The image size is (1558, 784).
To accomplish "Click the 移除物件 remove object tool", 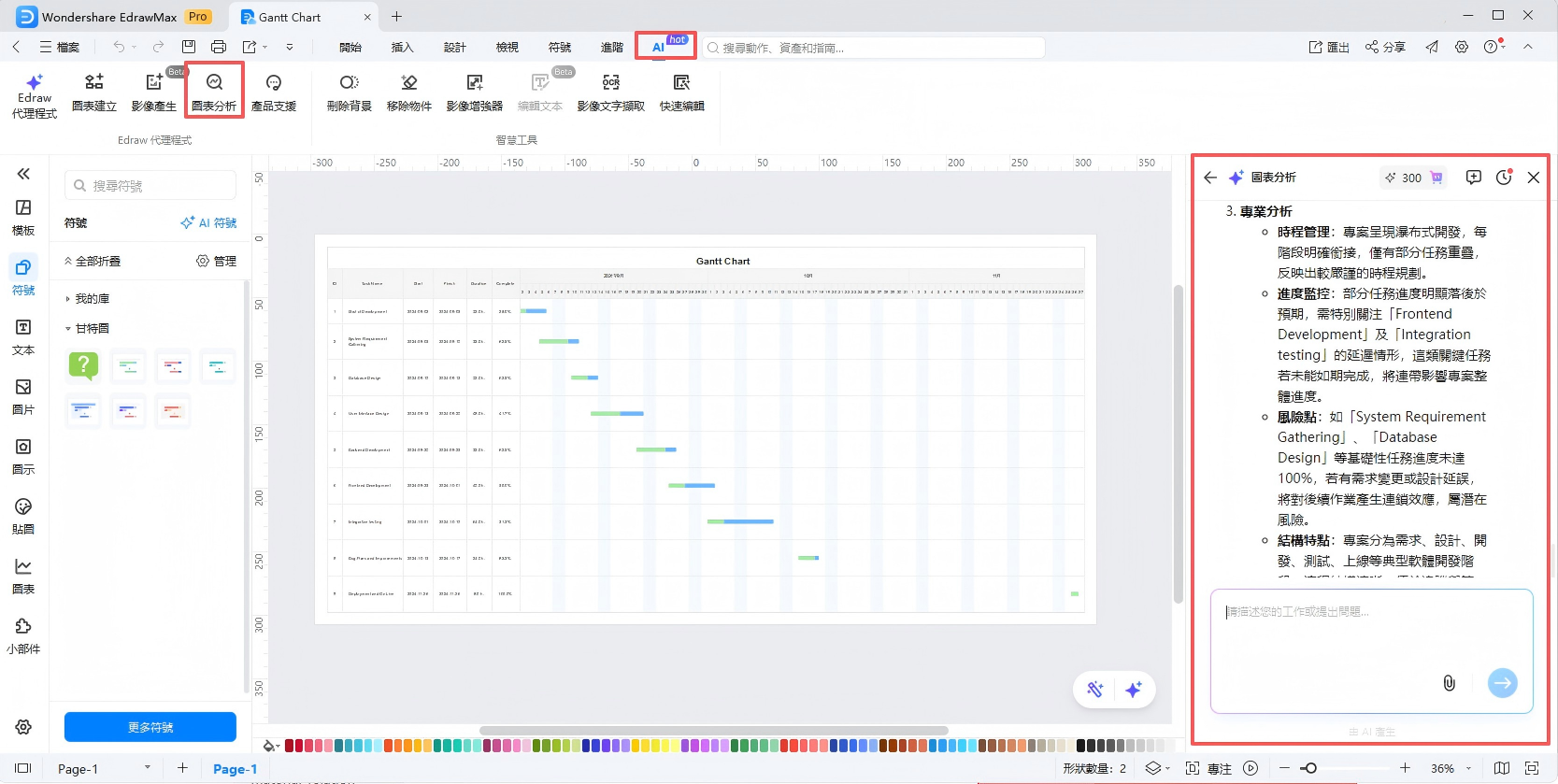I will (x=408, y=91).
